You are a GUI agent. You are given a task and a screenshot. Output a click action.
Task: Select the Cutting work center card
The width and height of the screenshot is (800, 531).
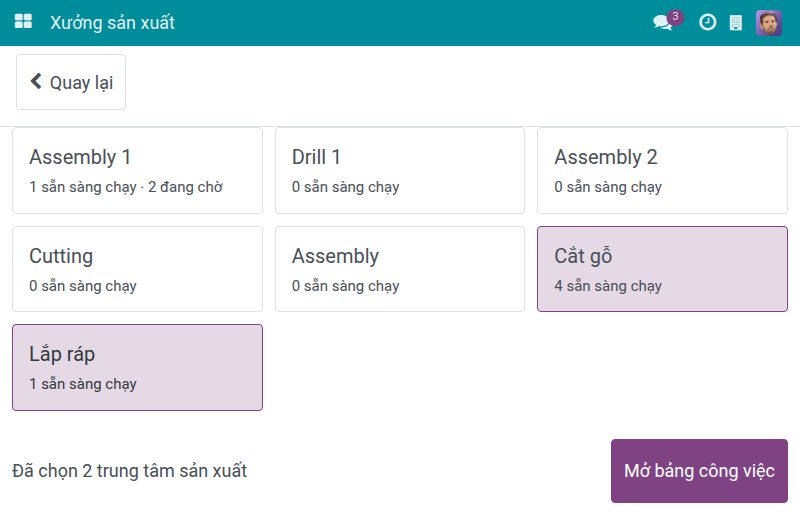coord(137,269)
